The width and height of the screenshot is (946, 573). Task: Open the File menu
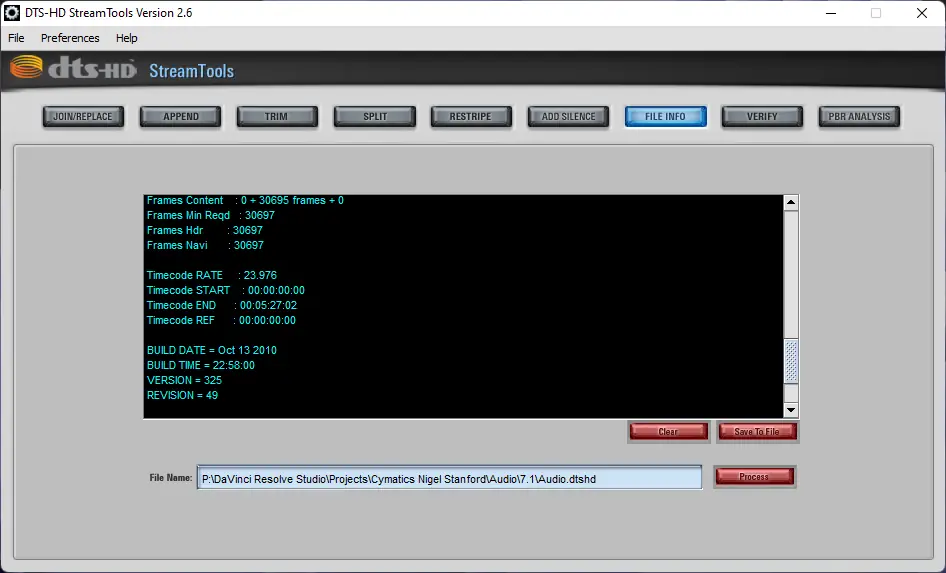coord(16,38)
